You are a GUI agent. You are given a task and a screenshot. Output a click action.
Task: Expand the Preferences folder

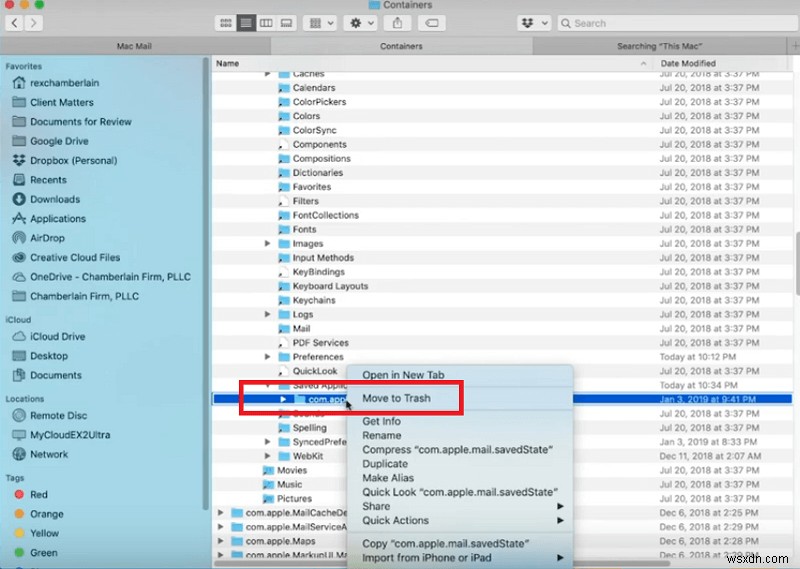[267, 357]
